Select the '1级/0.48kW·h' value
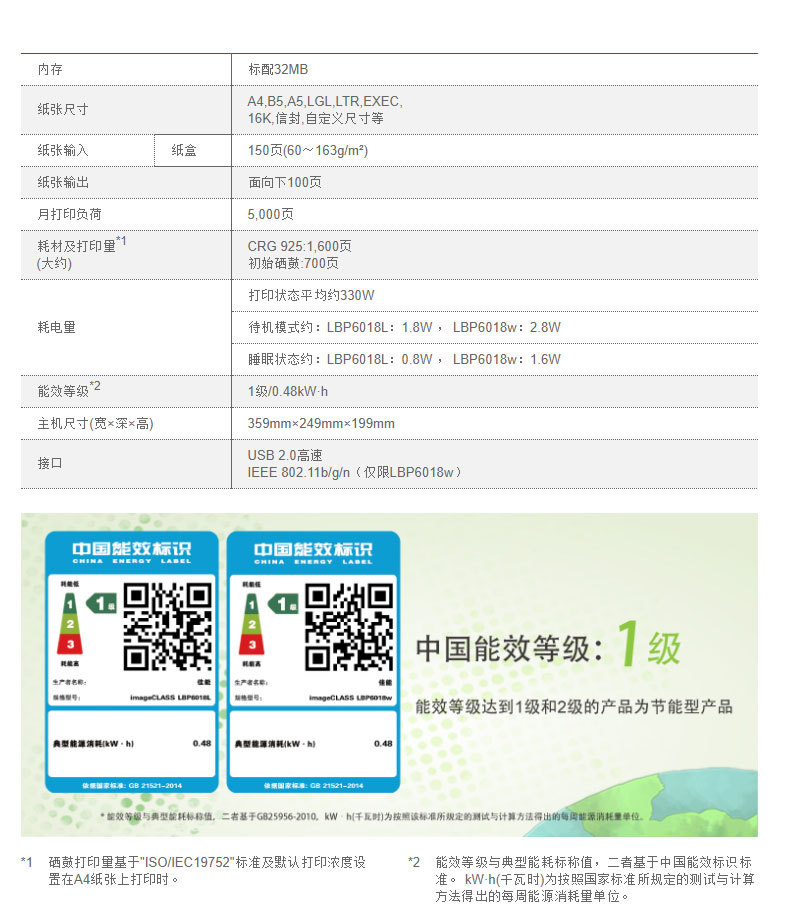 [288, 391]
